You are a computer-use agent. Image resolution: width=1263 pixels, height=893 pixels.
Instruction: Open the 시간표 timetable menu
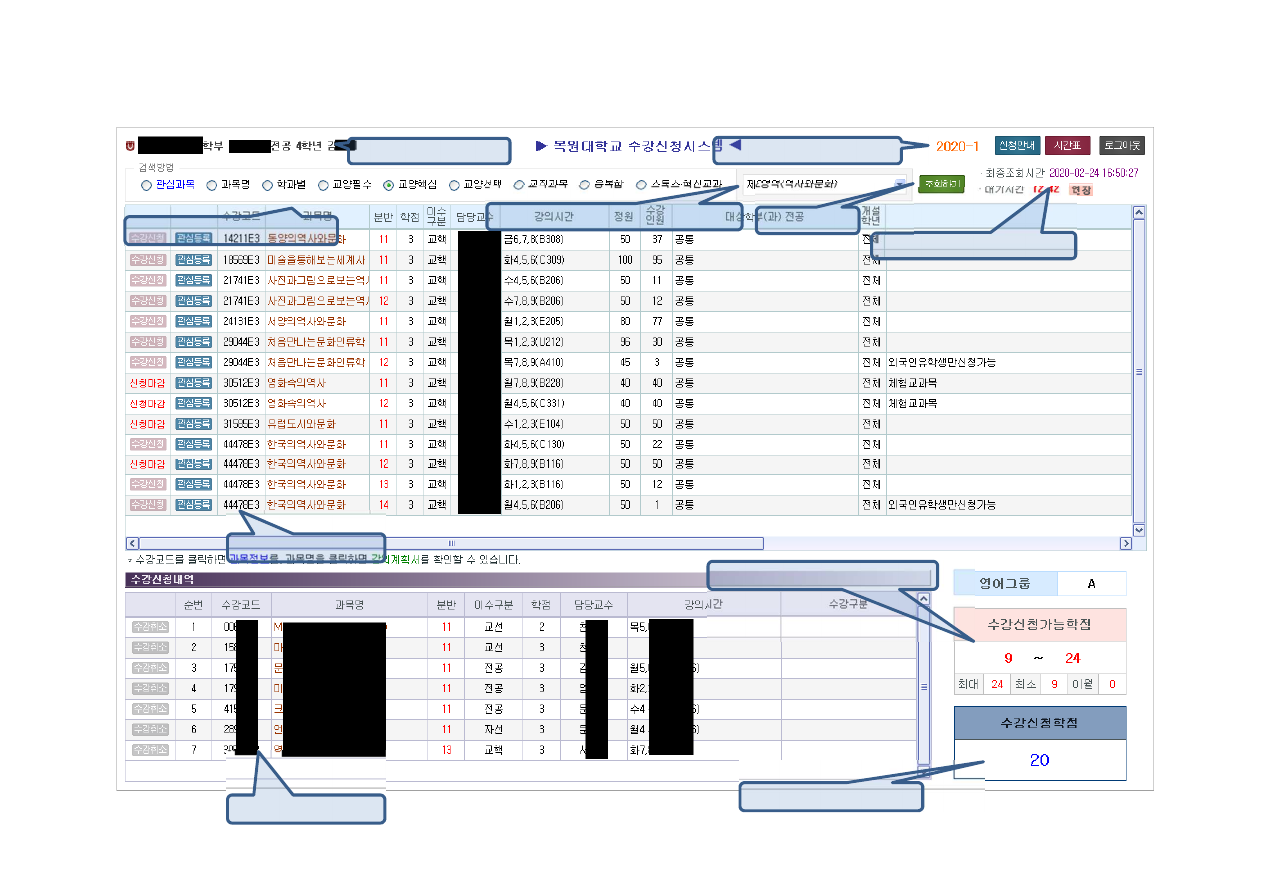pos(1068,146)
